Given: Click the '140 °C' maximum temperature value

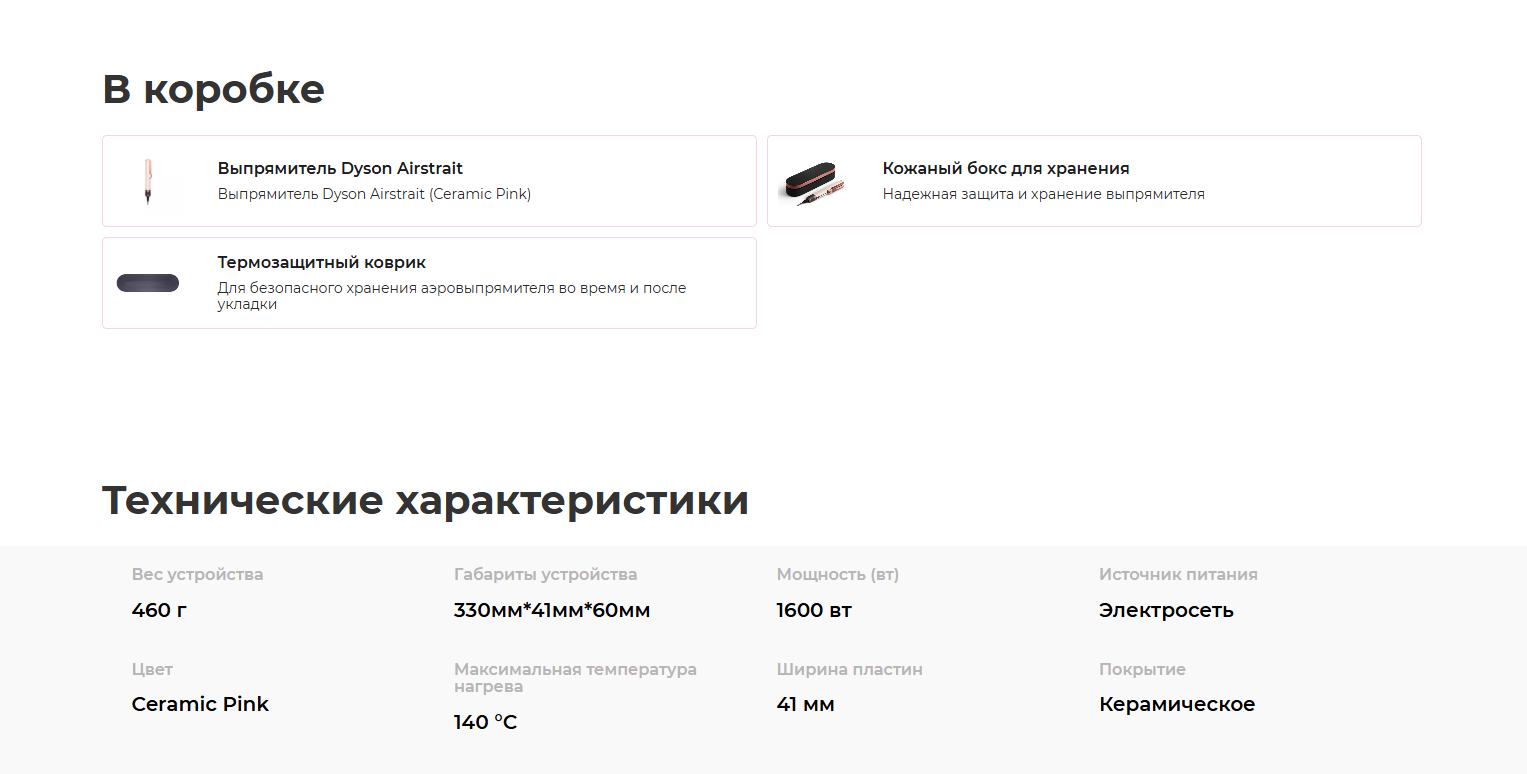Looking at the screenshot, I should coord(485,722).
